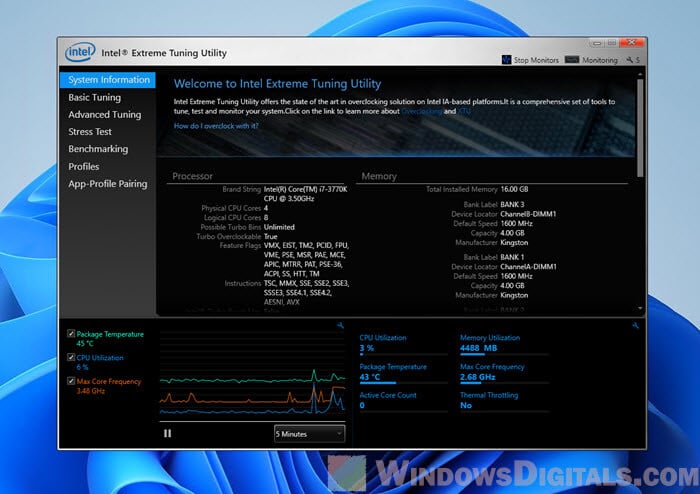Maximize the Intel Extreme Tuning Utility window
This screenshot has width=700, height=494.
[612, 43]
